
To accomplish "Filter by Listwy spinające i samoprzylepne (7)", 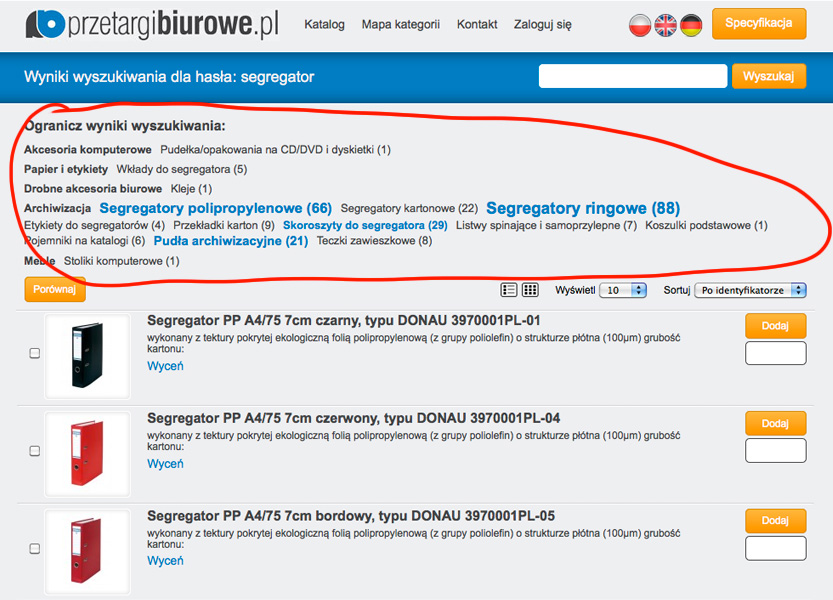I will [x=546, y=225].
